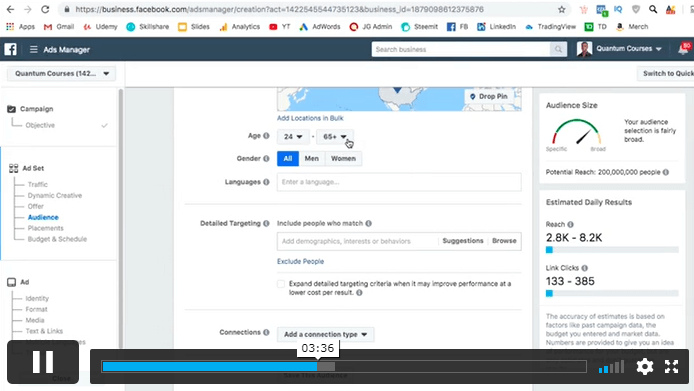Go to Budget & Schedule section

point(57,239)
